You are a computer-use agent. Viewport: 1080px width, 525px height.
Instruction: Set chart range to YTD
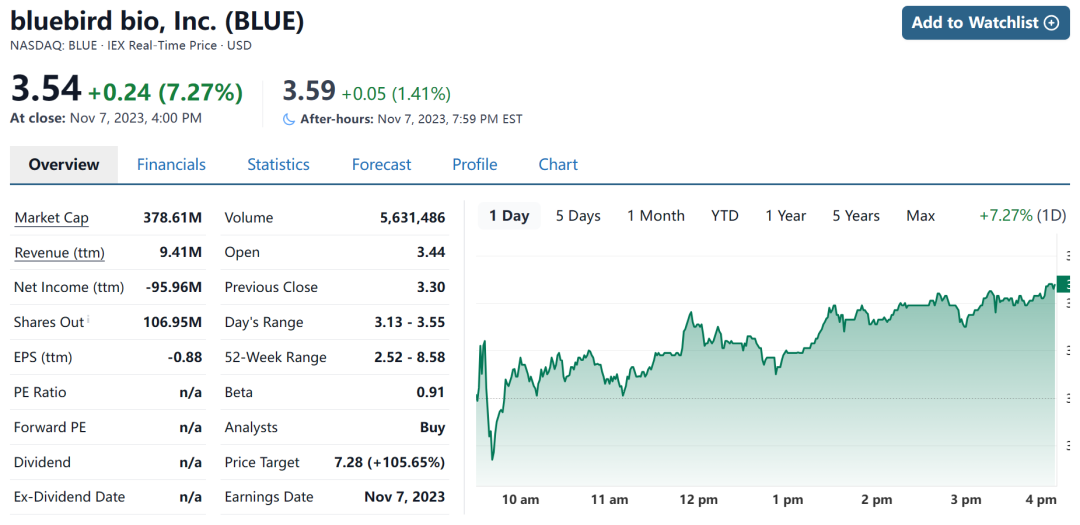pyautogui.click(x=725, y=216)
